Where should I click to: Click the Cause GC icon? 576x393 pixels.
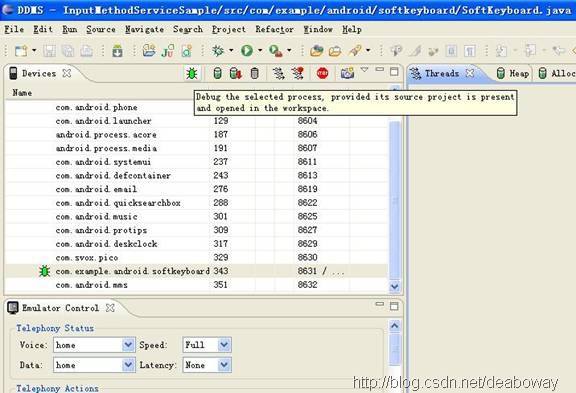click(255, 73)
